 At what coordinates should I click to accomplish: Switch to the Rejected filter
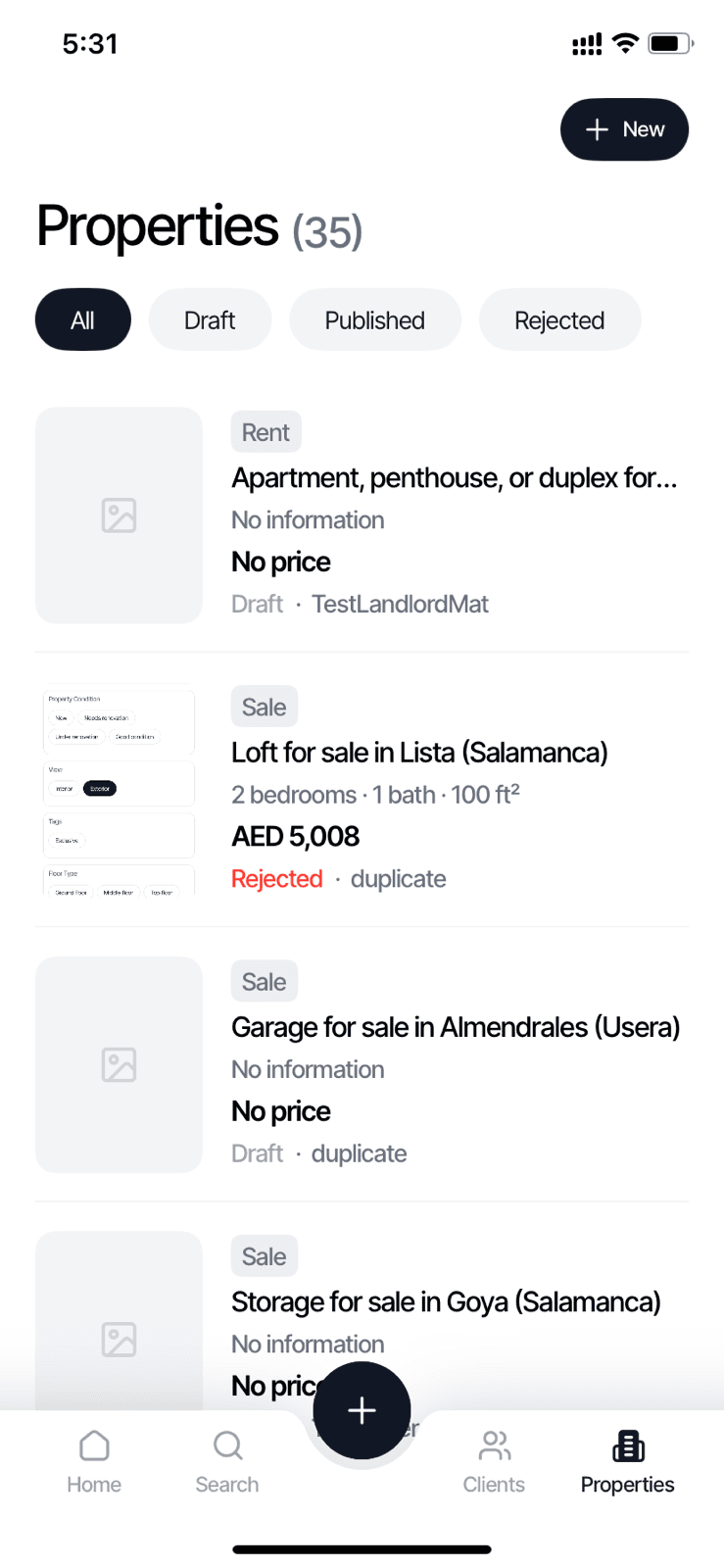click(x=559, y=320)
